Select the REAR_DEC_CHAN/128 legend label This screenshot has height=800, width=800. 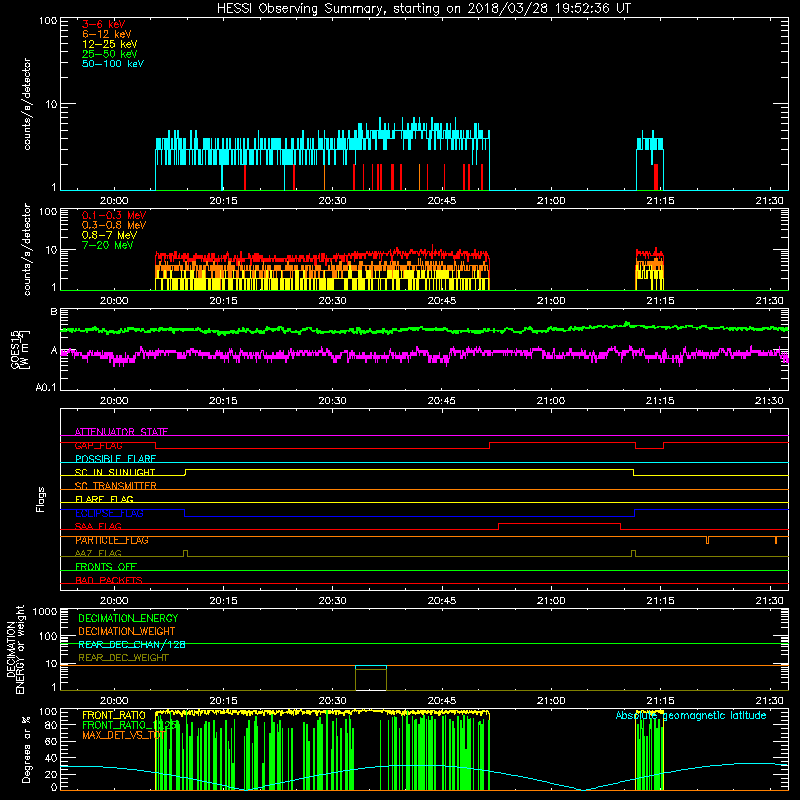pyautogui.click(x=132, y=644)
